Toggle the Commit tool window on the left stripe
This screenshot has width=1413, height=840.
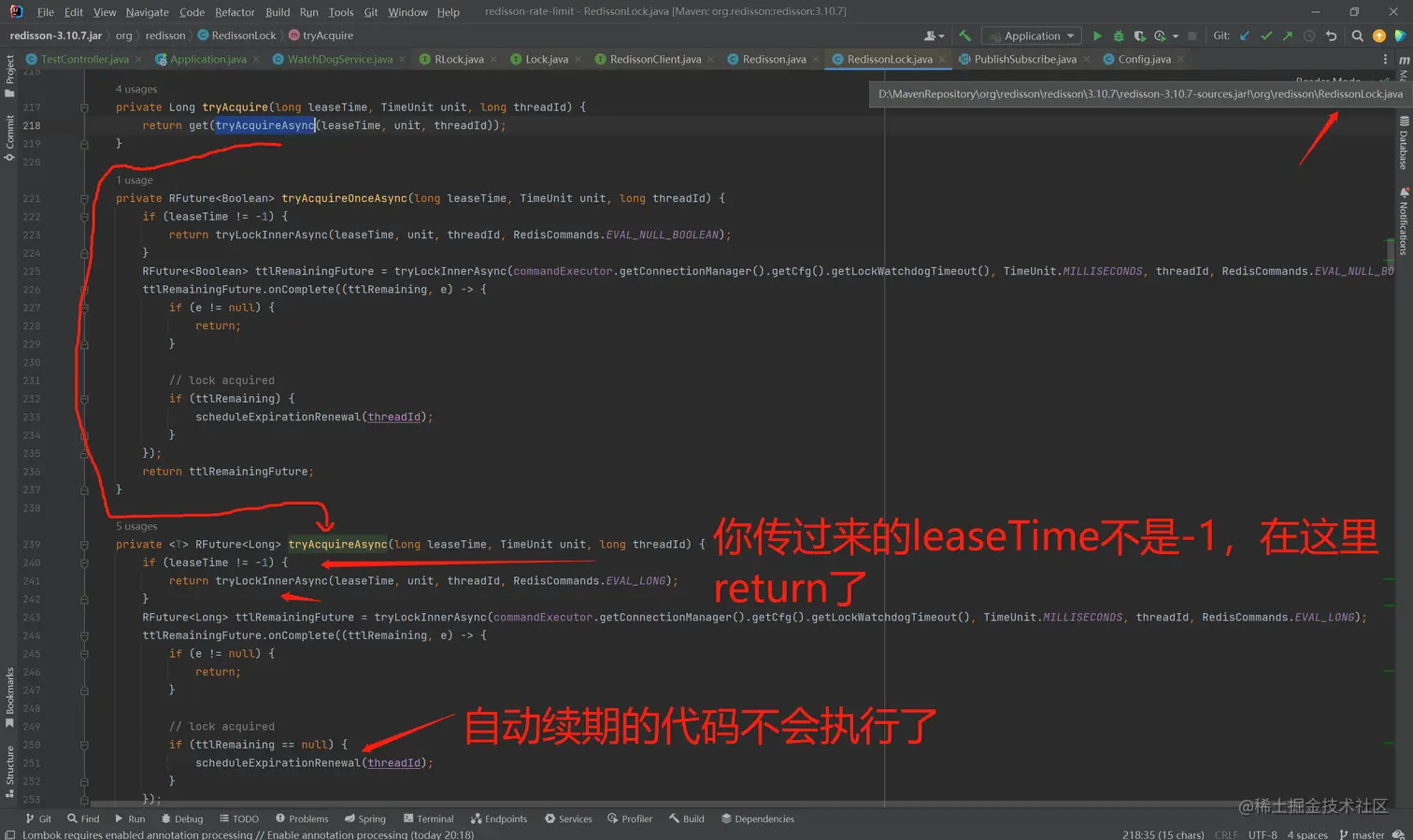[x=9, y=137]
